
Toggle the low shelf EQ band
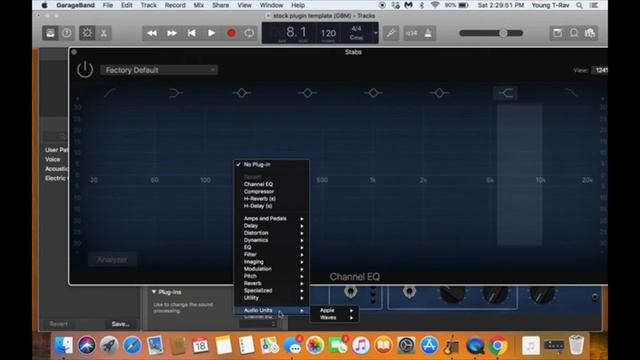point(175,93)
